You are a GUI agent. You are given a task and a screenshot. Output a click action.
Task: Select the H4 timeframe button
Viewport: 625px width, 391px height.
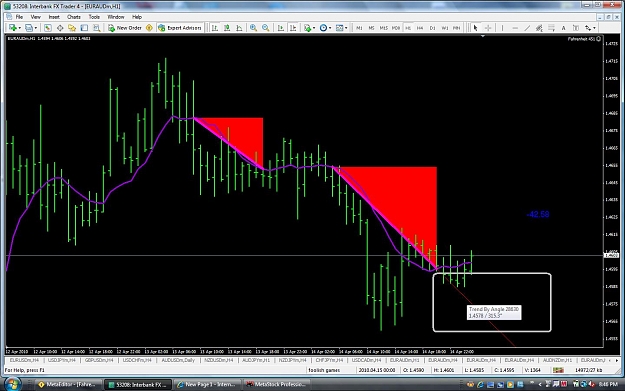tap(420, 28)
